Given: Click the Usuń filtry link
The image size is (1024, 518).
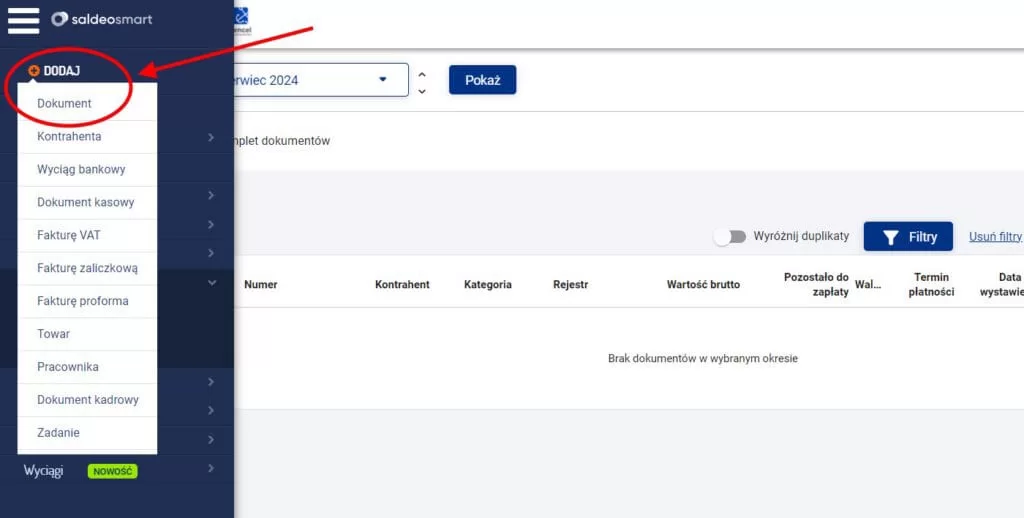Looking at the screenshot, I should tap(995, 237).
